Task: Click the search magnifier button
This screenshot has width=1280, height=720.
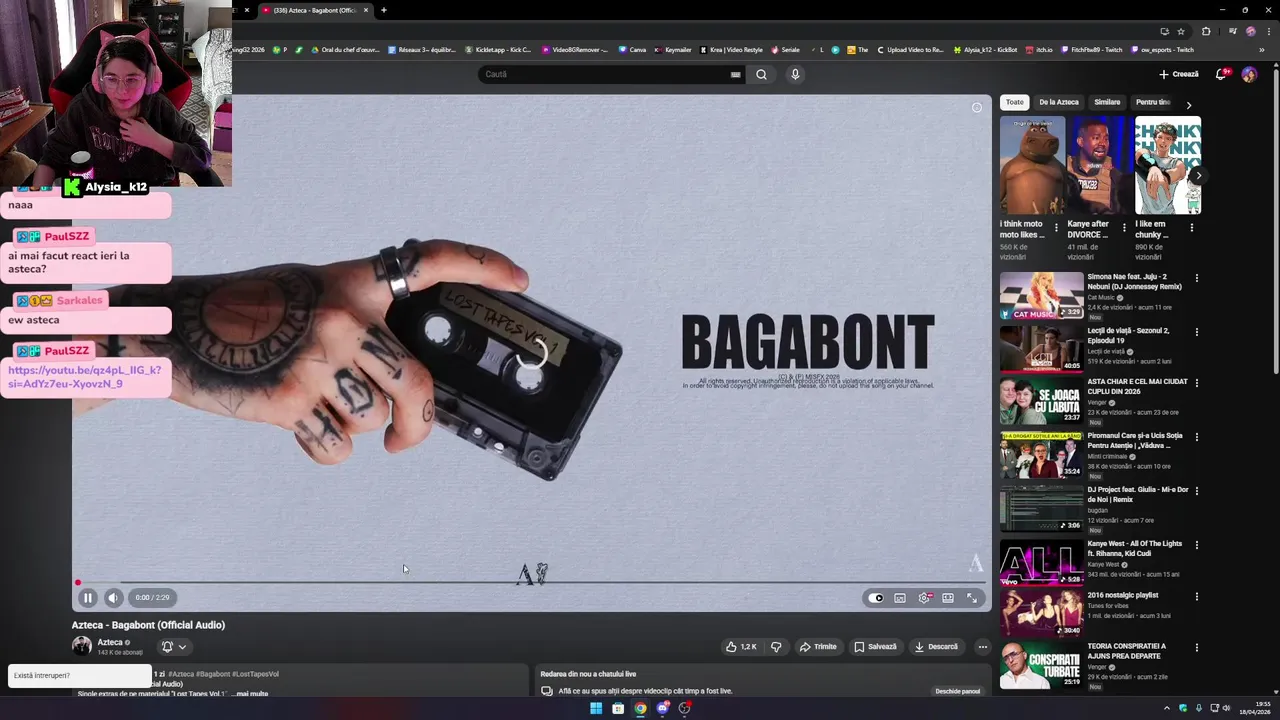Action: [761, 74]
